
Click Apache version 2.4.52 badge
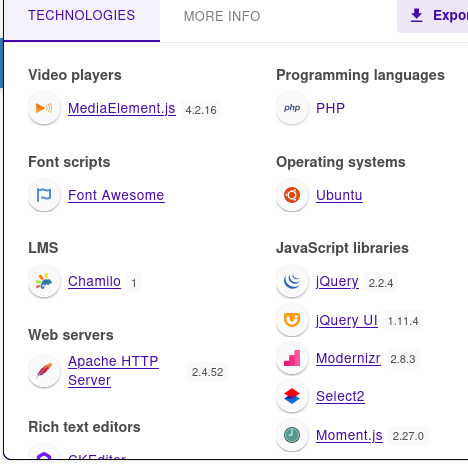207,372
